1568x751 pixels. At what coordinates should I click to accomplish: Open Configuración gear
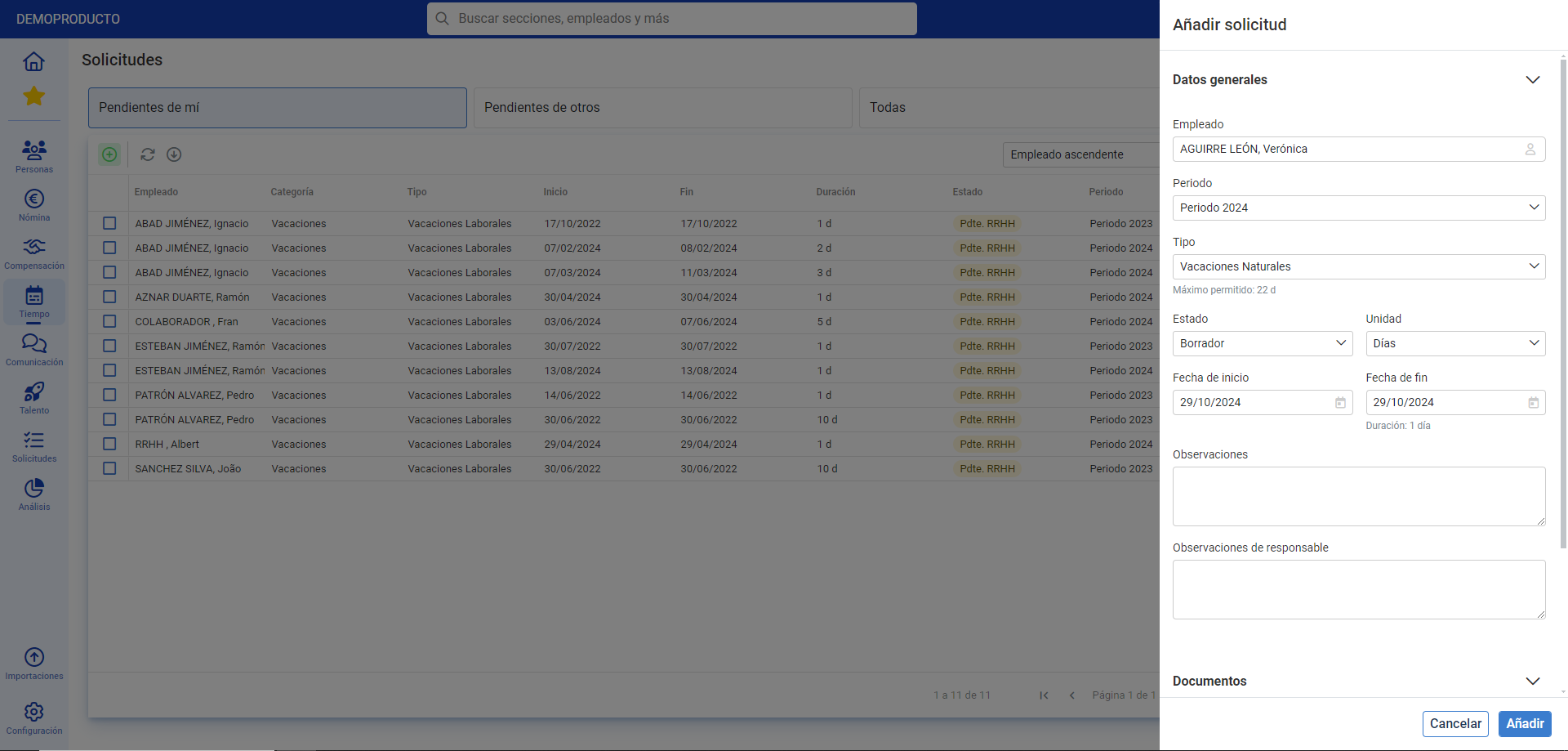point(33,717)
